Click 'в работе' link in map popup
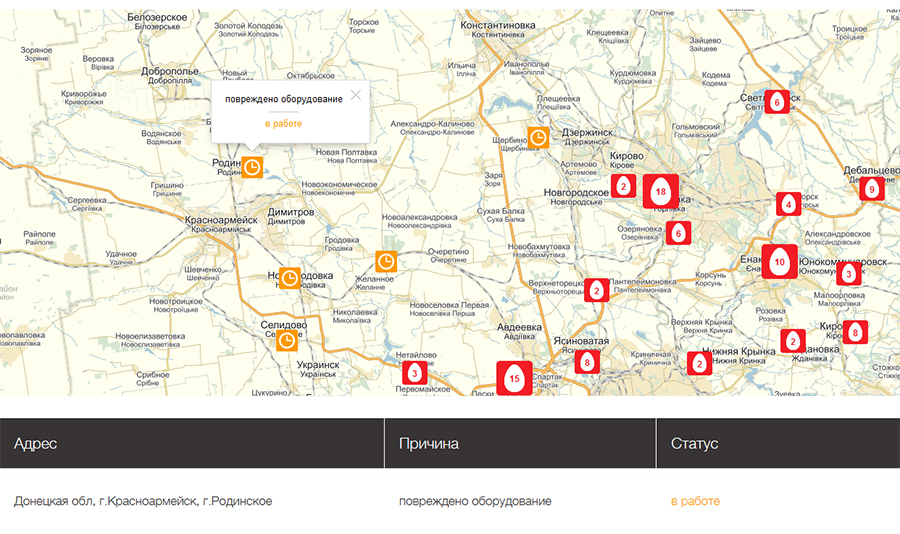Image resolution: width=900 pixels, height=534 pixels. [x=283, y=123]
